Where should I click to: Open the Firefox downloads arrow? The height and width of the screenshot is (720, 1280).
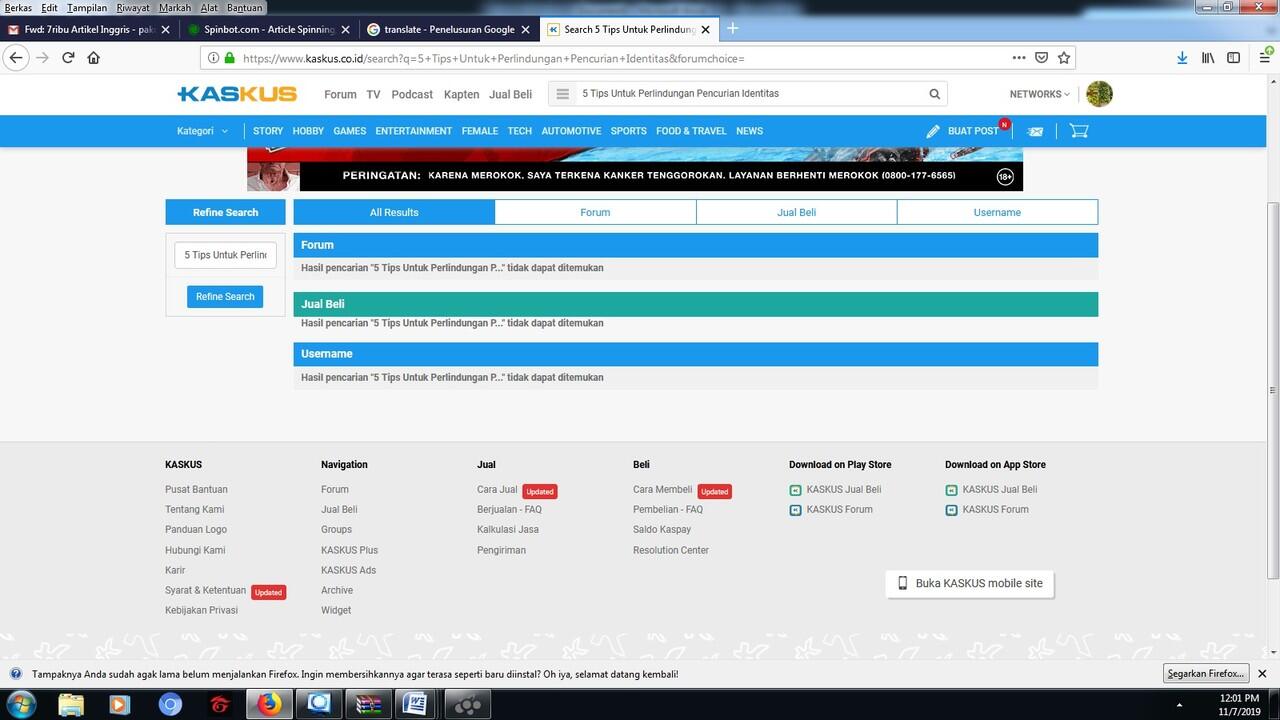1182,58
